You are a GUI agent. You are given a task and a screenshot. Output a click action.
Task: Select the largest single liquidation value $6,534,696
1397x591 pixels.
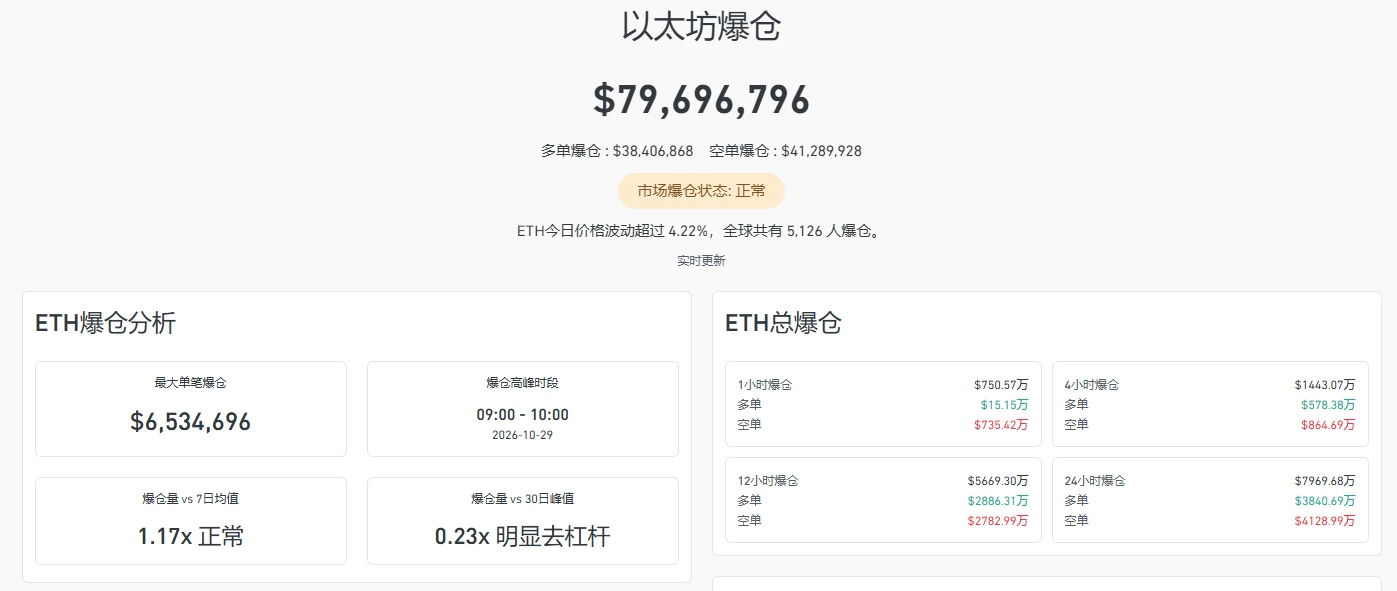pos(190,422)
